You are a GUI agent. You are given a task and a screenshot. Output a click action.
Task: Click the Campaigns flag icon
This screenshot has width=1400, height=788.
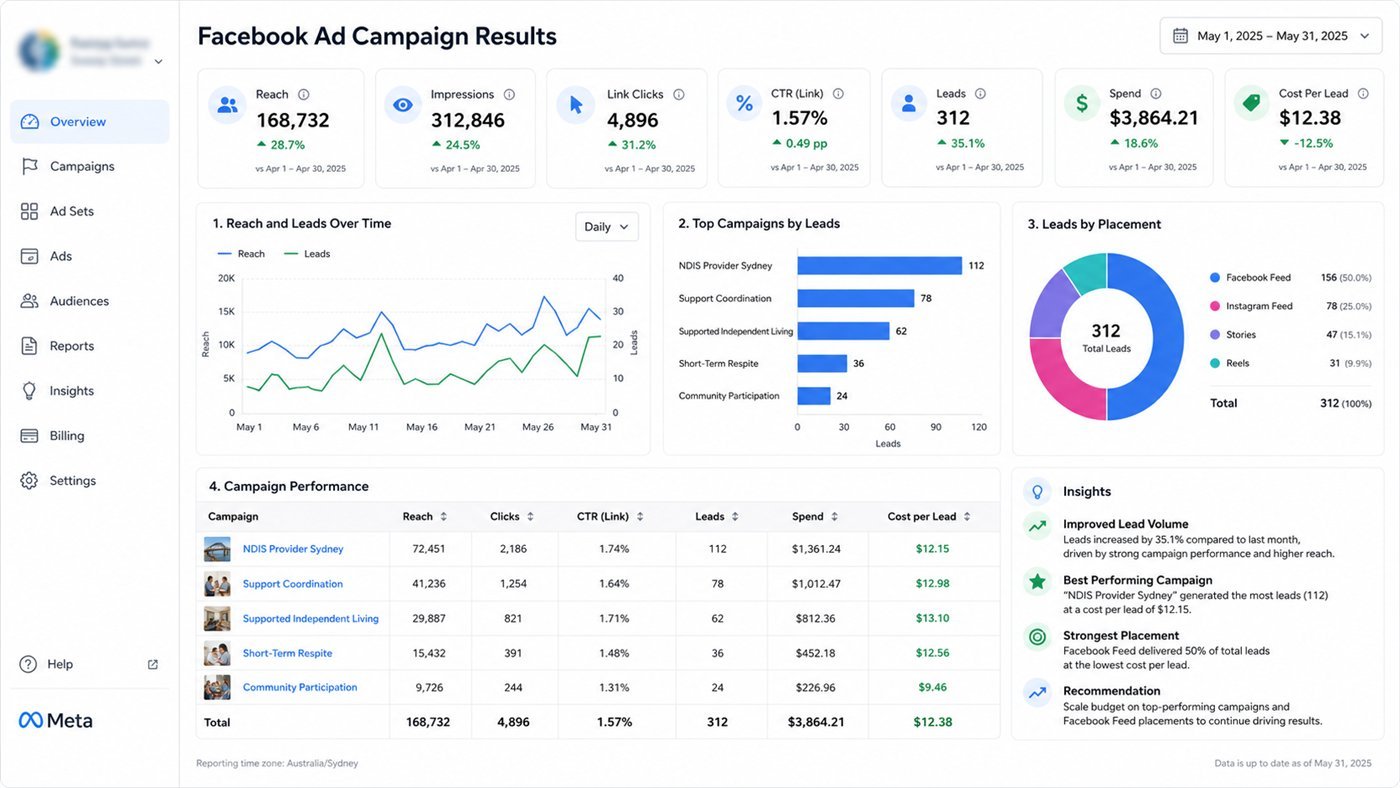coord(29,166)
